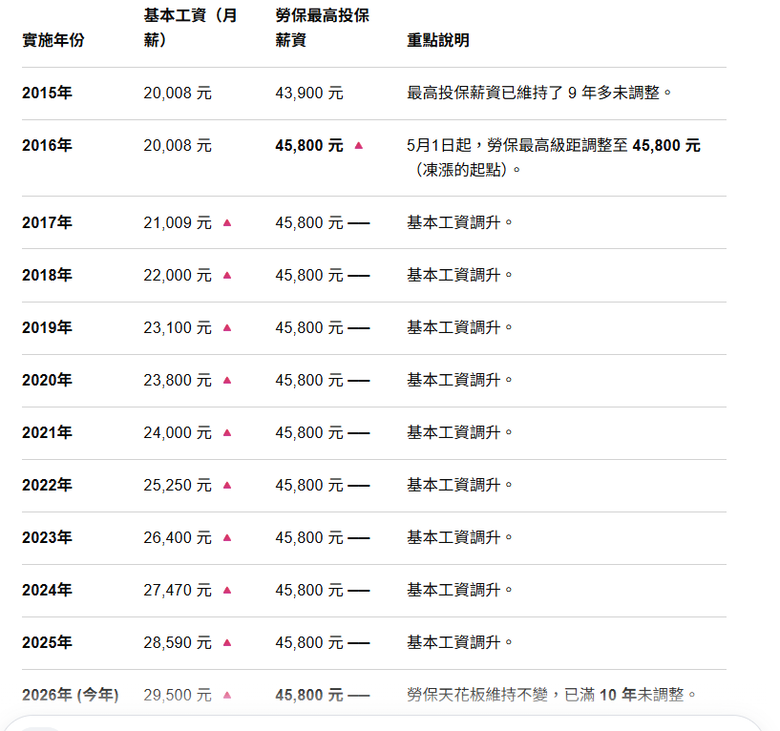This screenshot has height=731, width=780.
Task: Click the 21,009 元 wage cell
Action: point(177,222)
